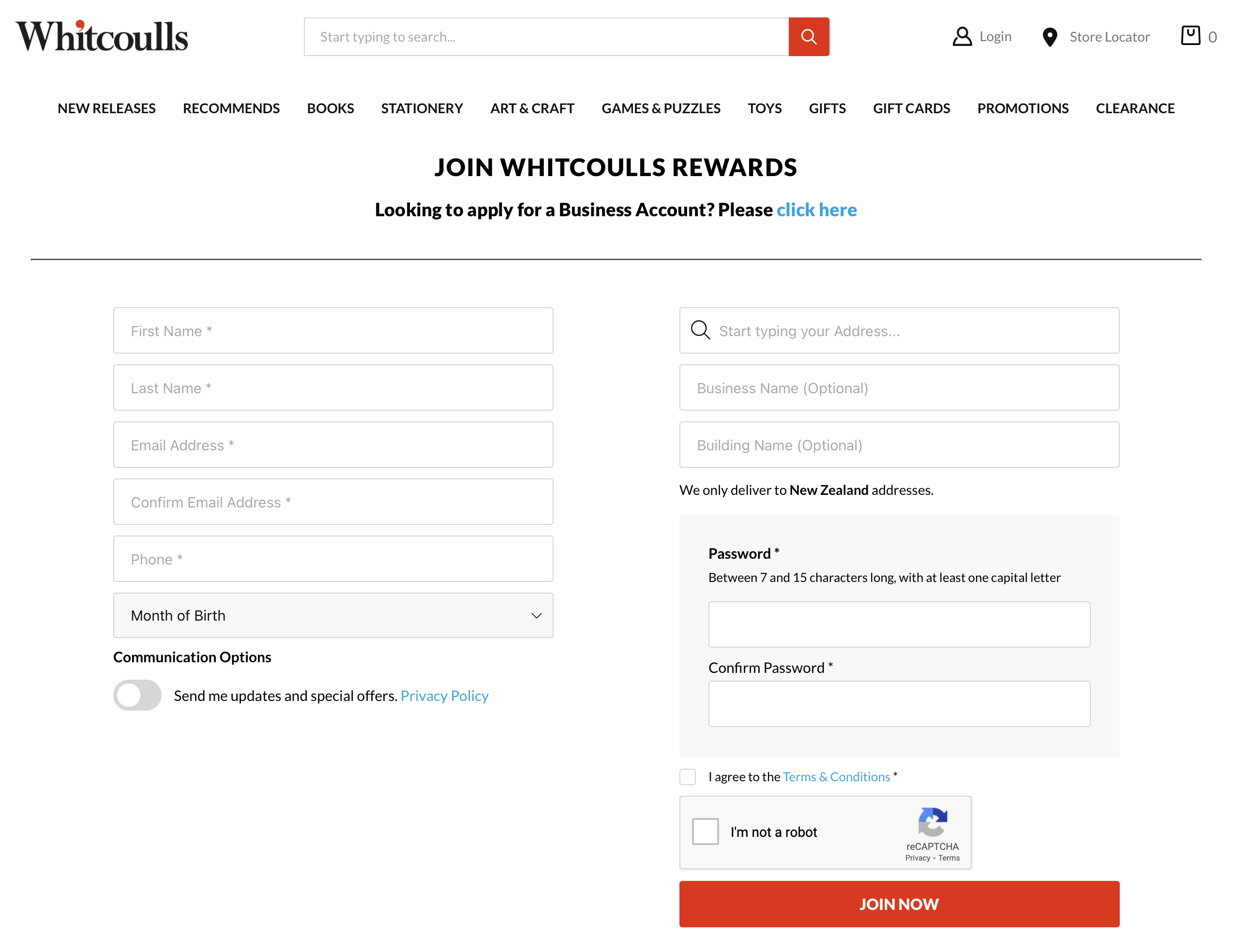Click the Whitcoulls logo
The width and height of the screenshot is (1233, 952).
click(102, 37)
